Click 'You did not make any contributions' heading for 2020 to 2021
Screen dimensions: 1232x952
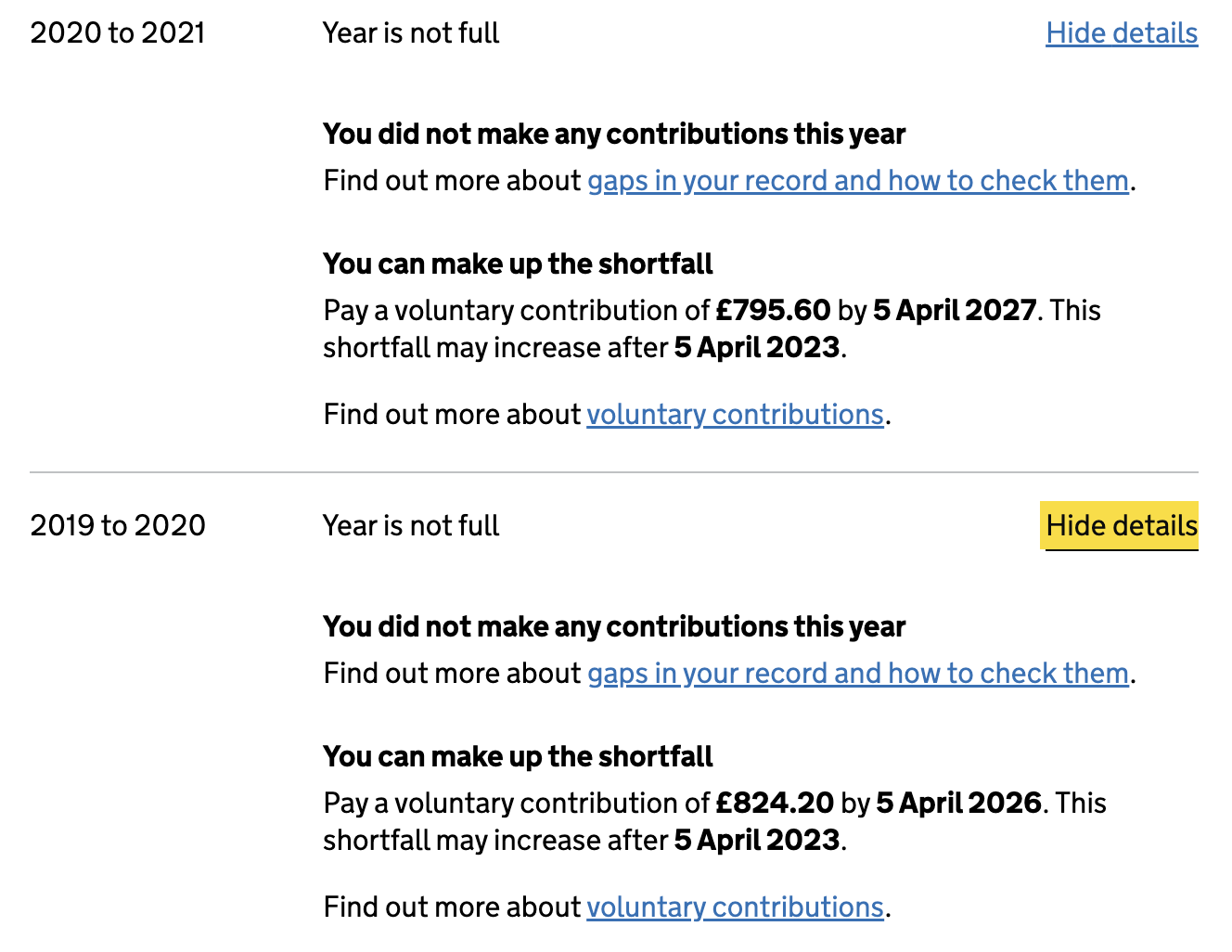tap(614, 135)
